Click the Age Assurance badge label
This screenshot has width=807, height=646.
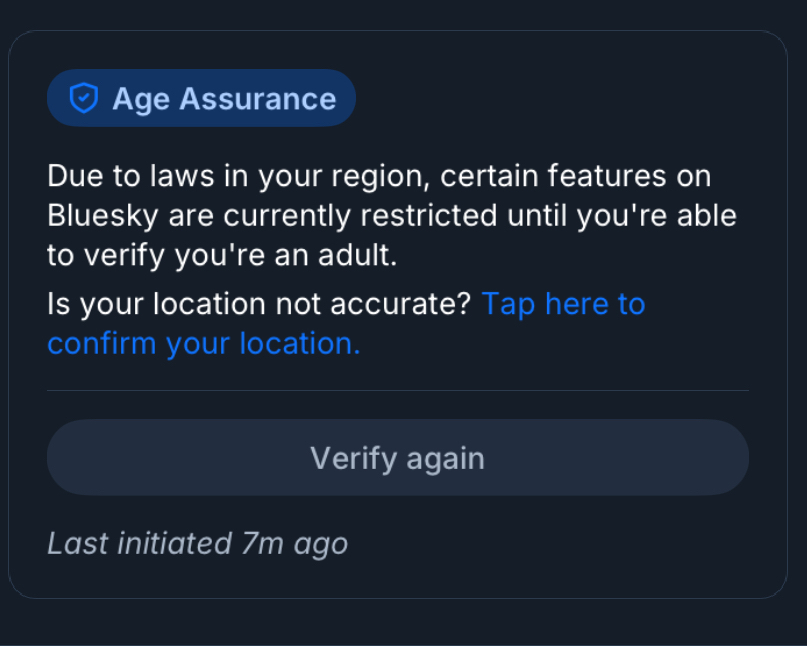point(223,98)
